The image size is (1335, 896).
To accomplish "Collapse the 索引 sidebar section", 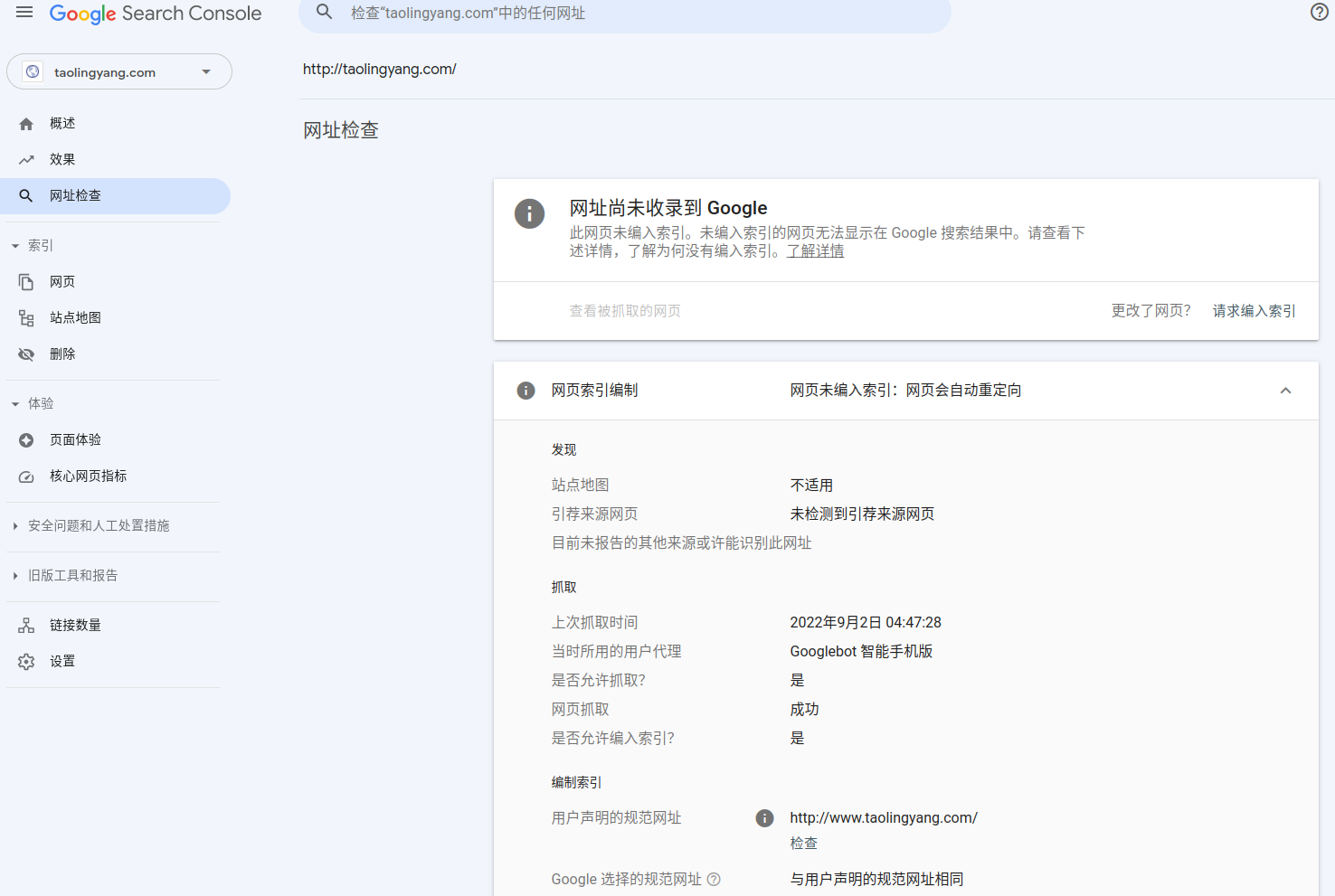I will coord(15,246).
